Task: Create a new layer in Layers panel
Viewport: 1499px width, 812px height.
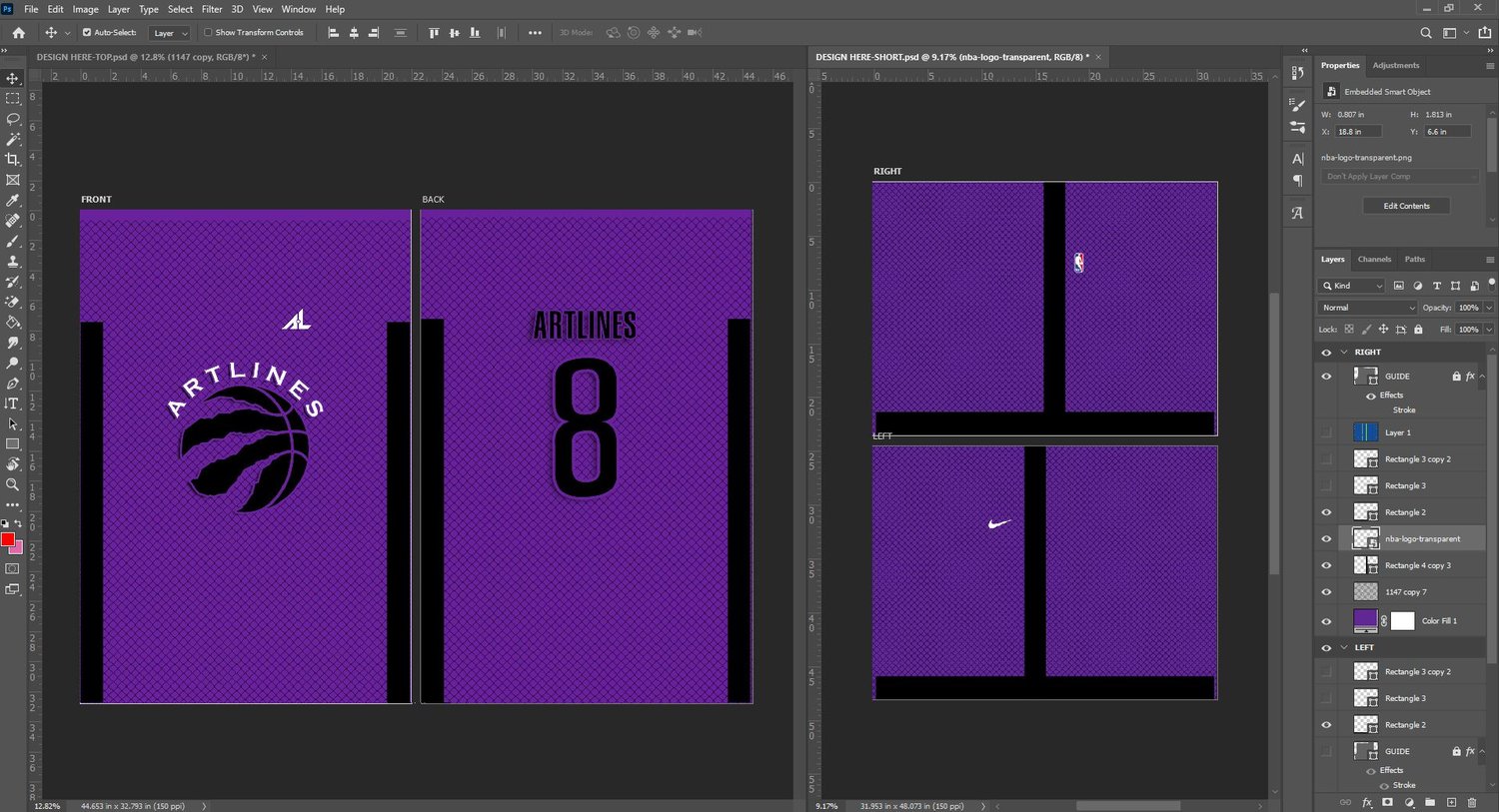Action: 1451,802
